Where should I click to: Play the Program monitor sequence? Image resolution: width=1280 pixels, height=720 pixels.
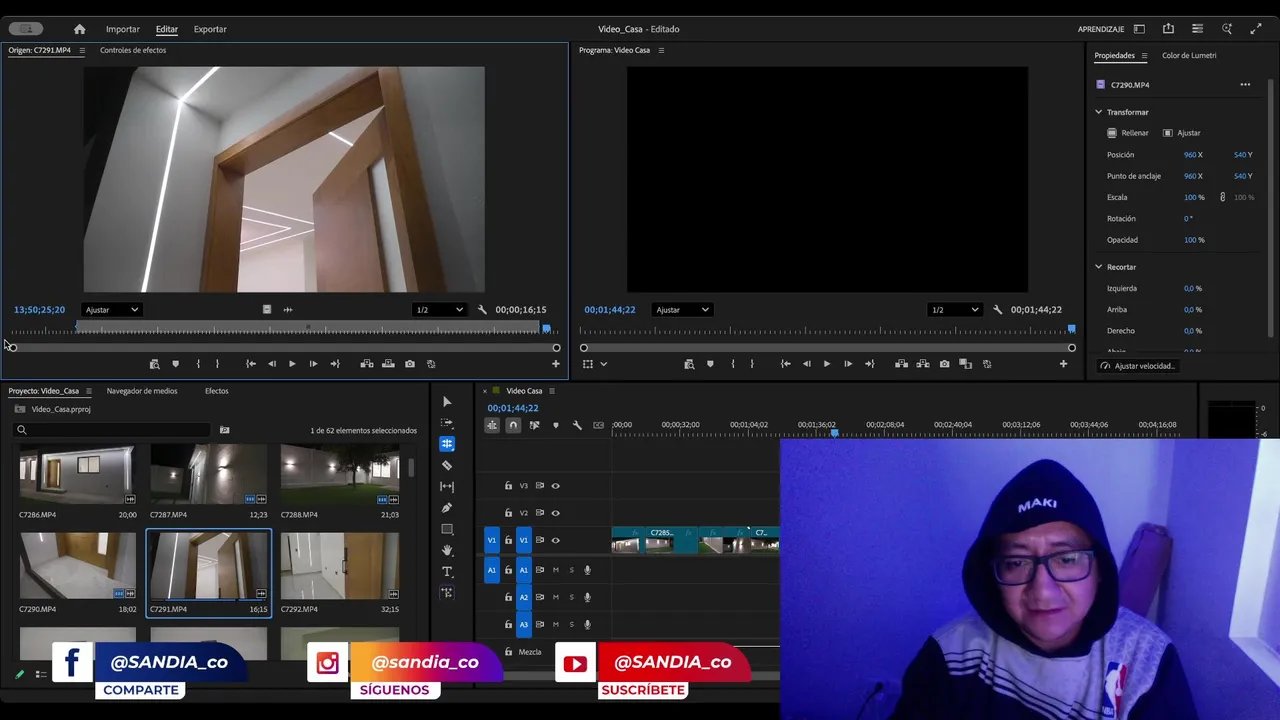(827, 364)
